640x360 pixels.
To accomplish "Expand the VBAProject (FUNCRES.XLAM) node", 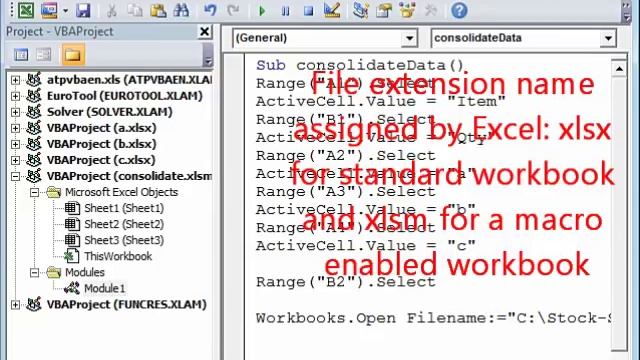I will pyautogui.click(x=16, y=304).
